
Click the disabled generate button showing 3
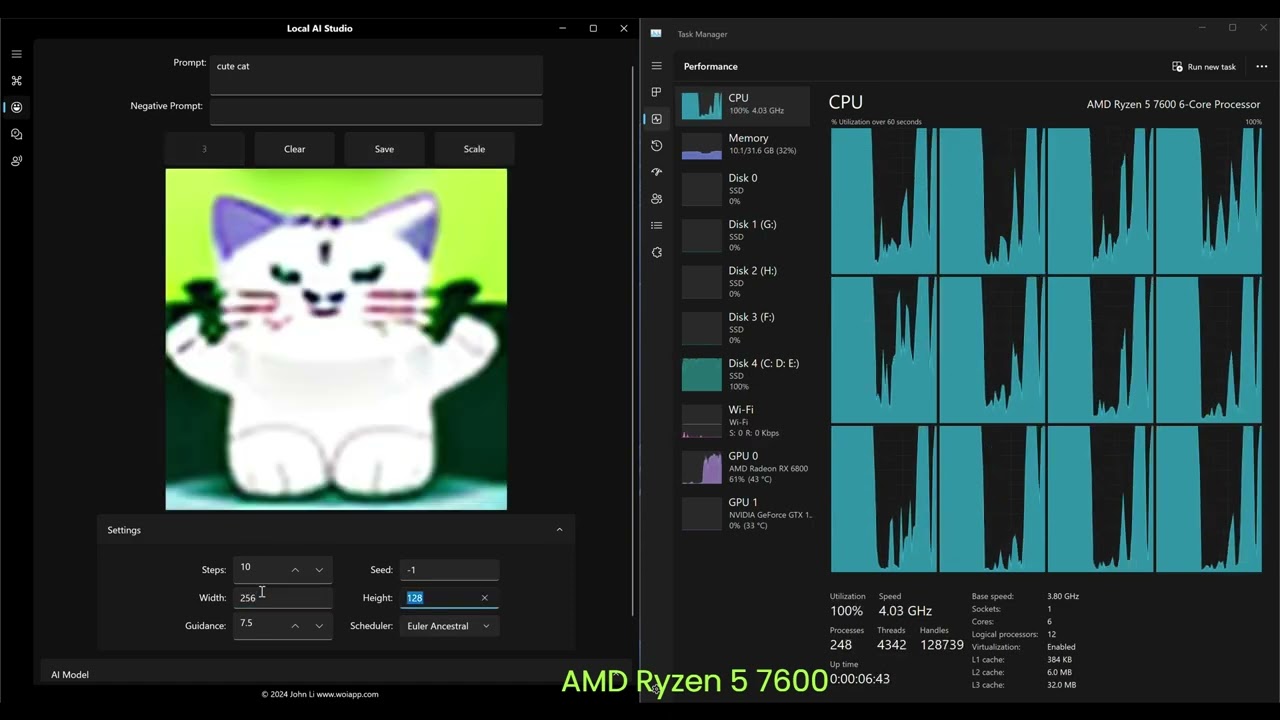click(204, 149)
